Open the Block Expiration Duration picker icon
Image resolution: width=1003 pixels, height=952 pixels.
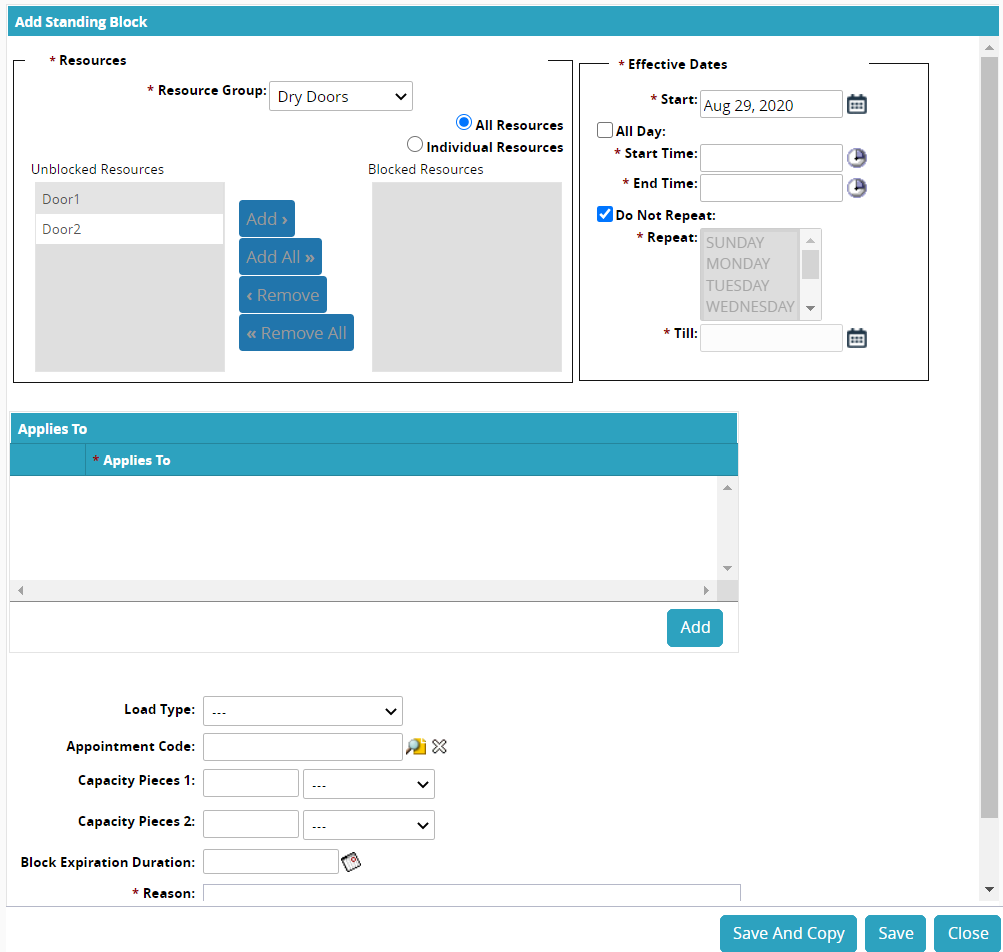350,862
